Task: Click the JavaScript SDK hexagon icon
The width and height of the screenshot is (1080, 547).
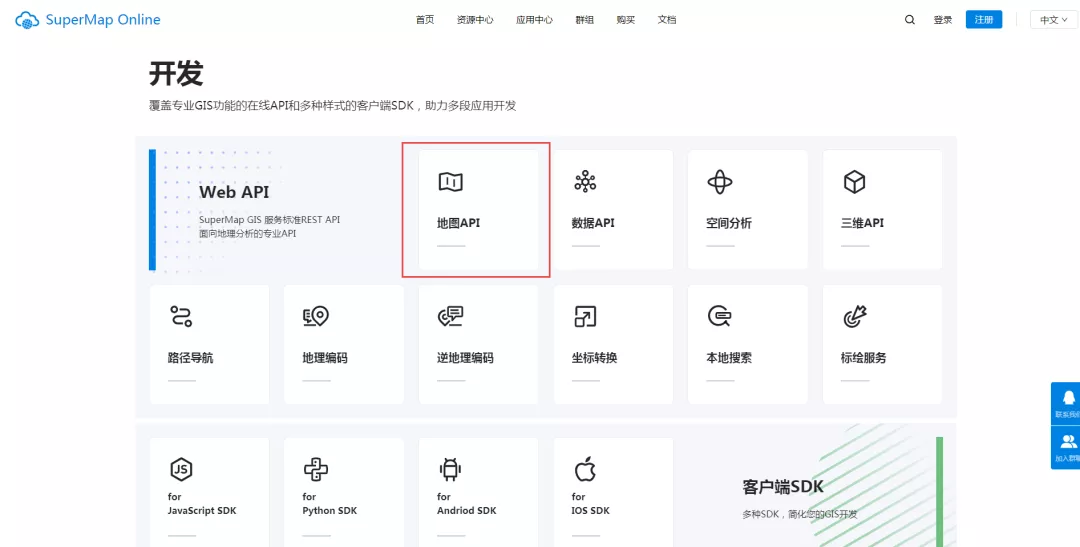Action: [x=181, y=469]
